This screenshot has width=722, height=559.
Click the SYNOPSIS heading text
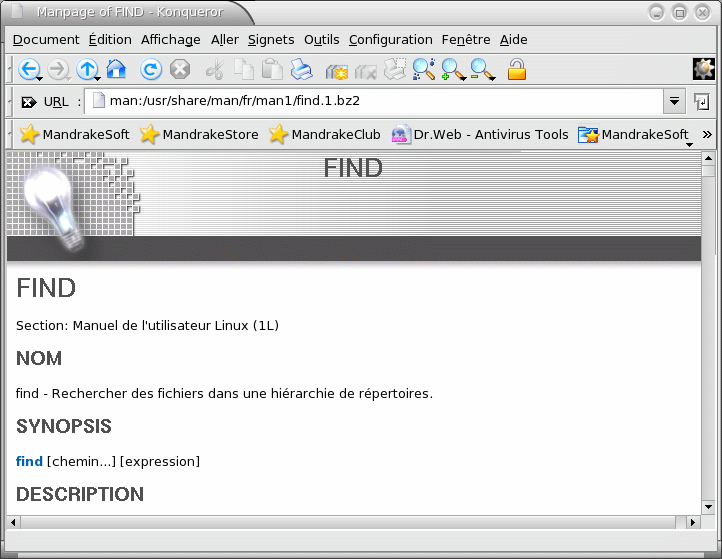64,426
